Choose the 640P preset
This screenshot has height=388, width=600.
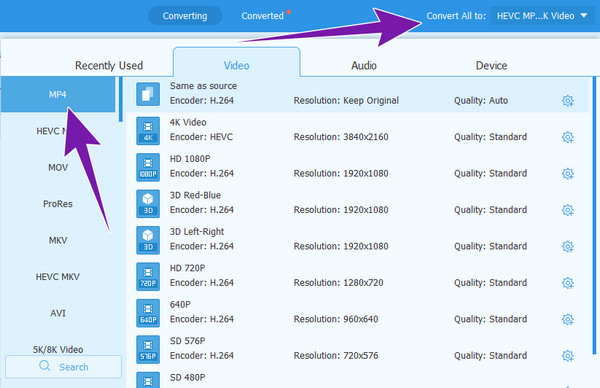357,313
